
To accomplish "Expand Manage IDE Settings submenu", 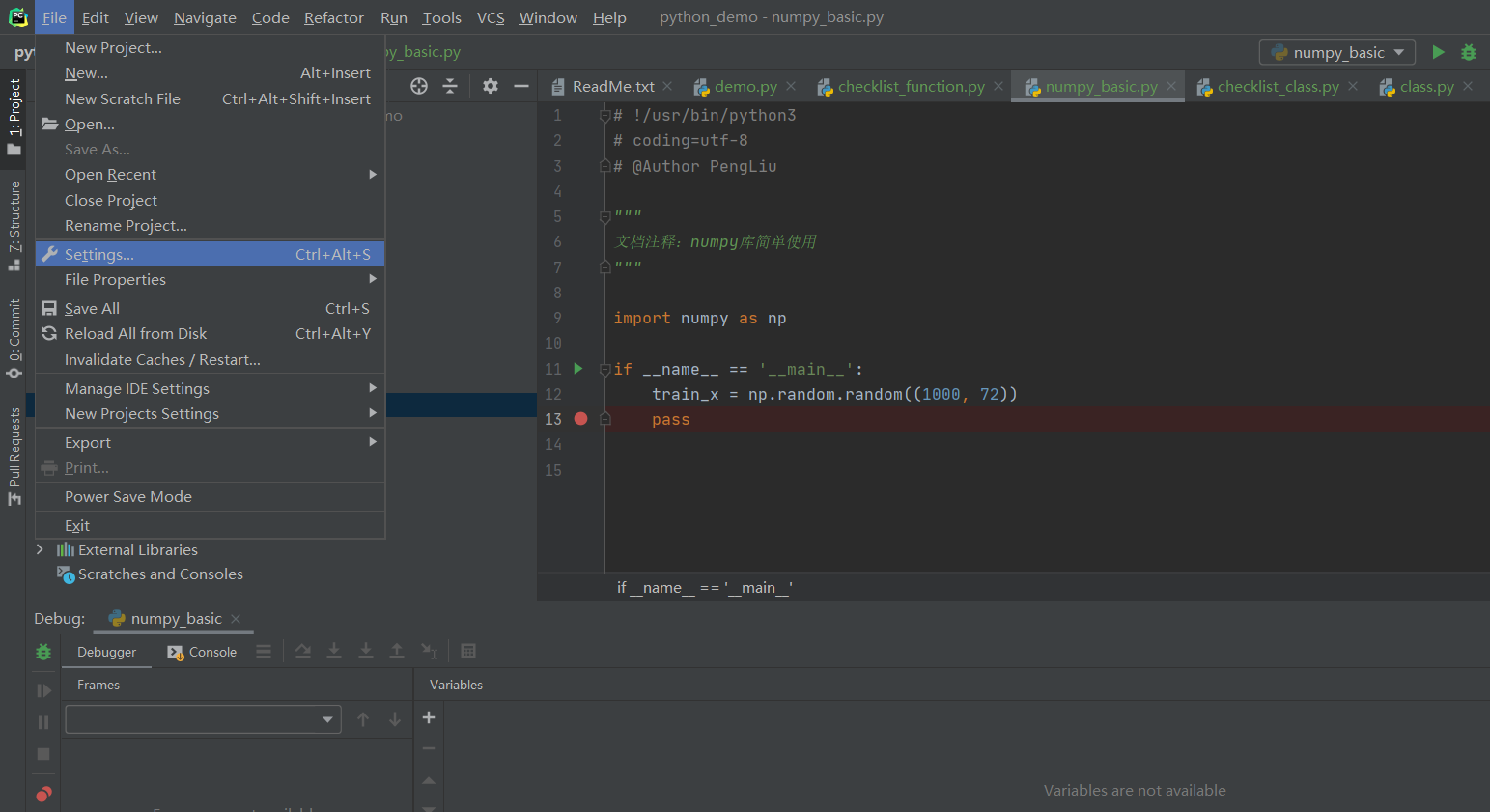I will pos(211,389).
